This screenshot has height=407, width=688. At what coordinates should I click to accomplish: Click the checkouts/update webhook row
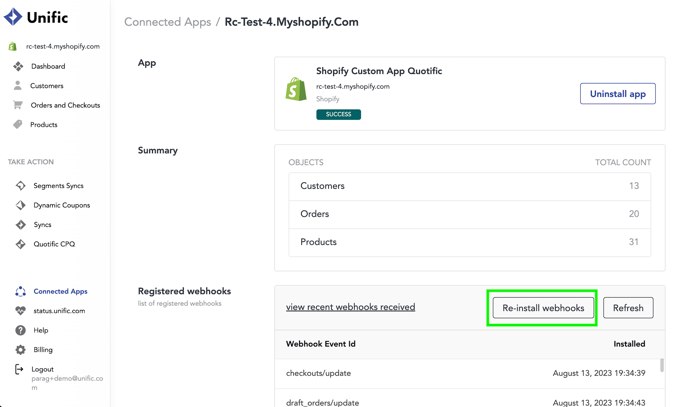pos(466,373)
